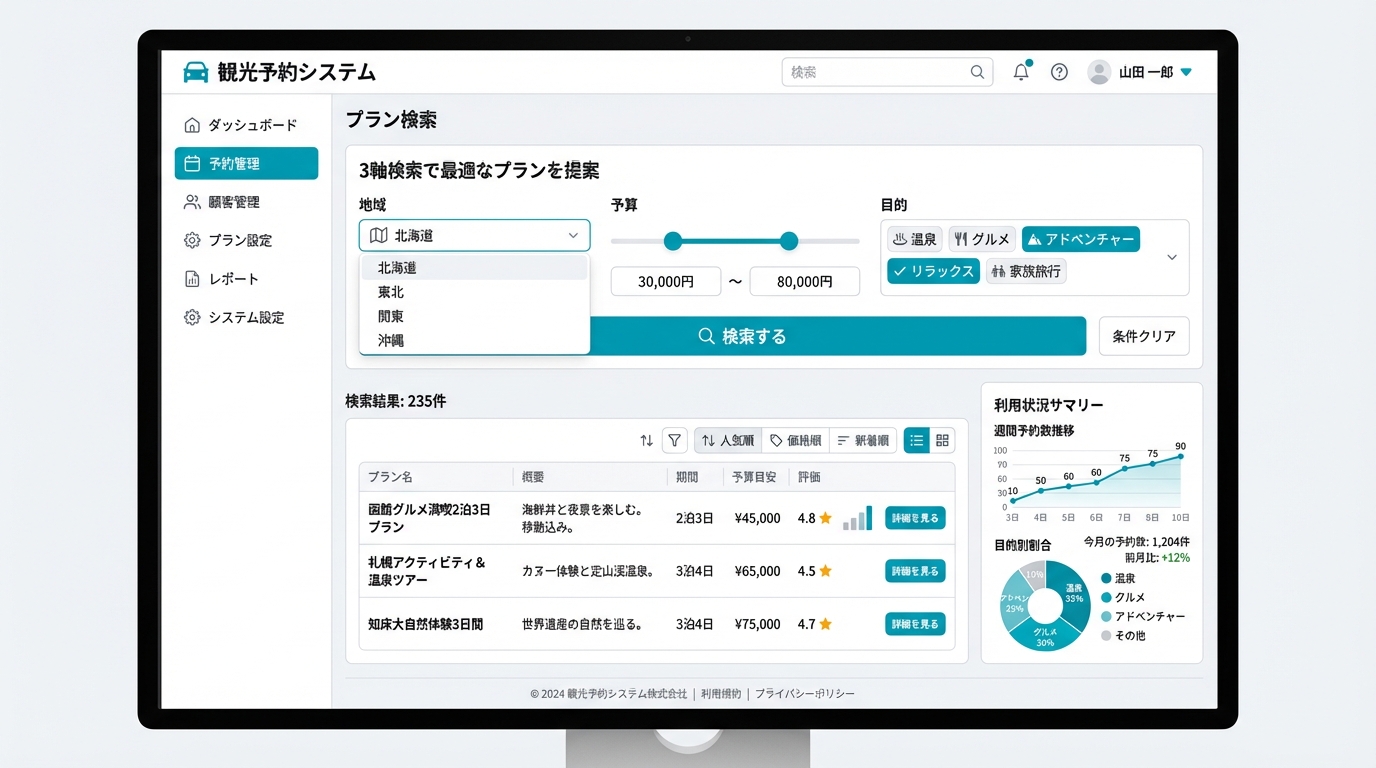
Task: Click the search magnifier in the search bar
Action: coord(976,71)
